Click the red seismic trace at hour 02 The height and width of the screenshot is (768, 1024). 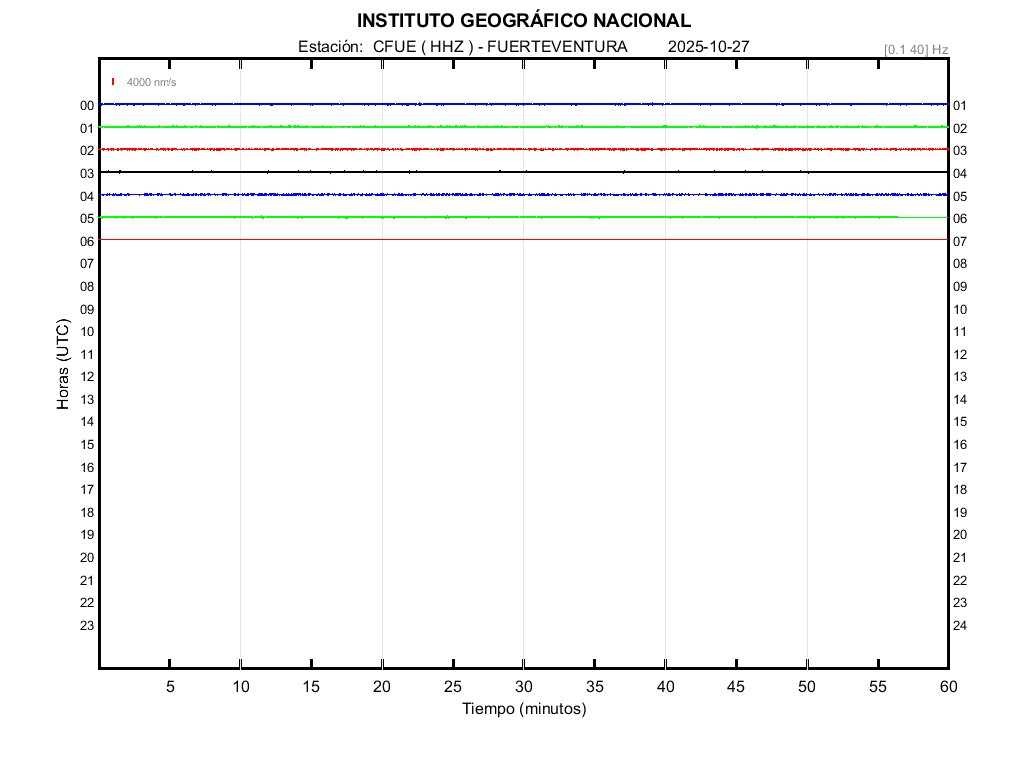pos(523,149)
